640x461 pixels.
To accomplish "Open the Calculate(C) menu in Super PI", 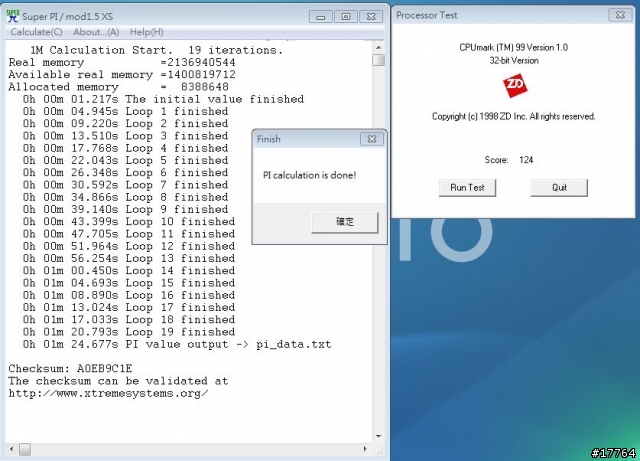I will click(x=36, y=32).
